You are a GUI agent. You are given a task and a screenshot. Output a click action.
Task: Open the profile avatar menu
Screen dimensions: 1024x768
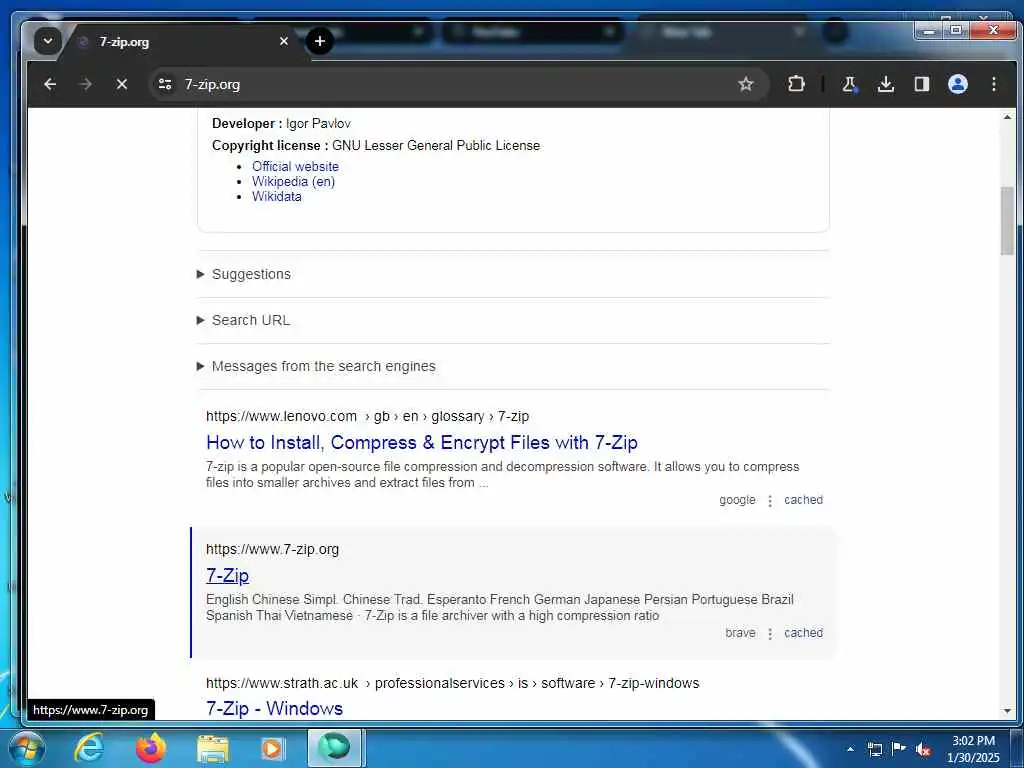point(957,84)
